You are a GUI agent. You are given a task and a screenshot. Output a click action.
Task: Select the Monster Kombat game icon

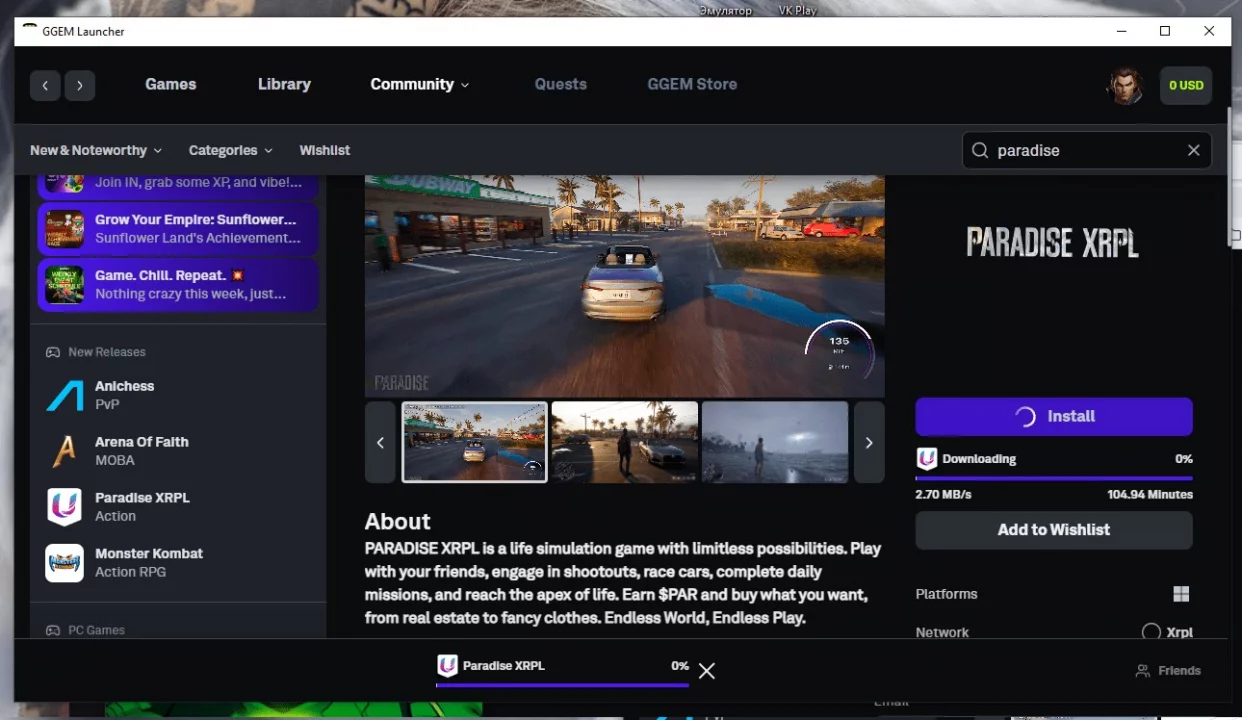click(x=65, y=563)
